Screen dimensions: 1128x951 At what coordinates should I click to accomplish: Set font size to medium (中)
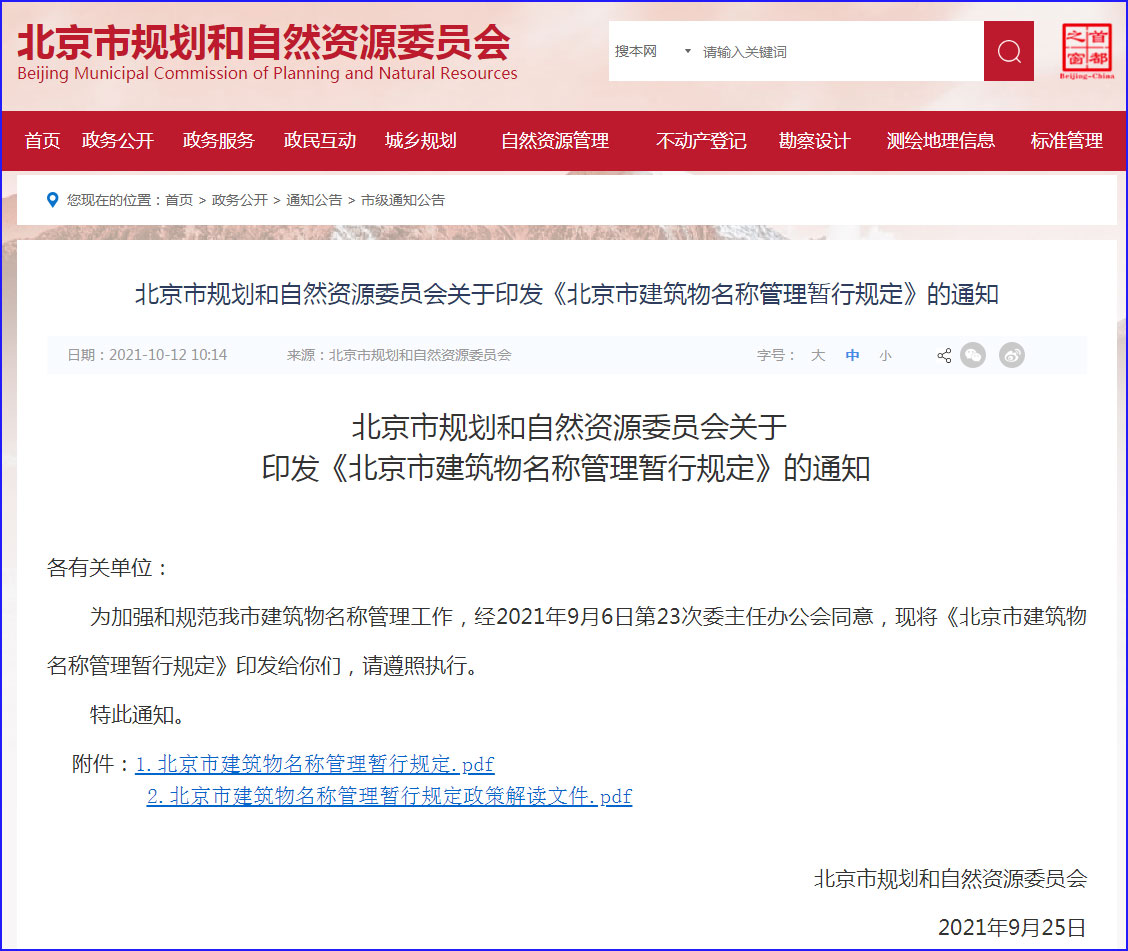pyautogui.click(x=852, y=355)
